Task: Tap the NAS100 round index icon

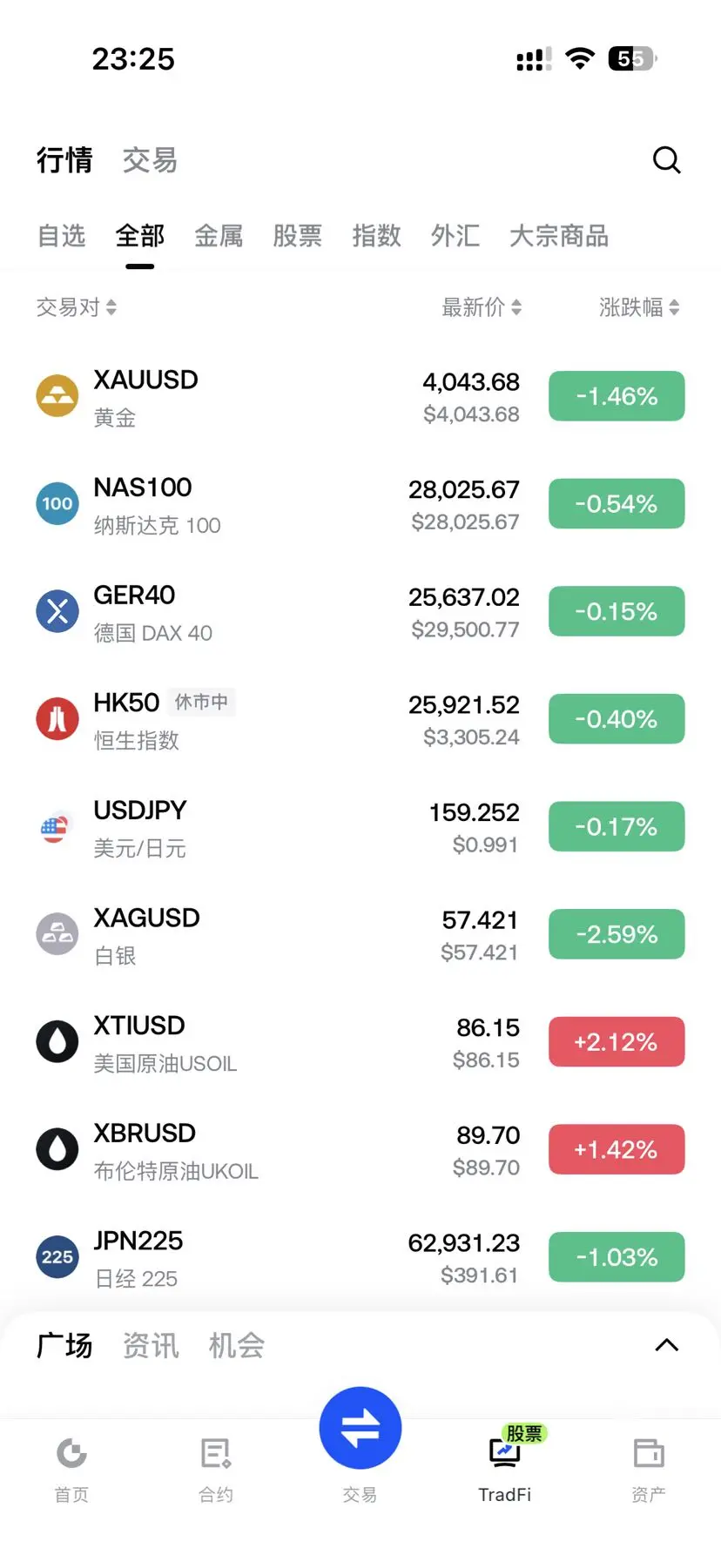Action: coord(57,504)
